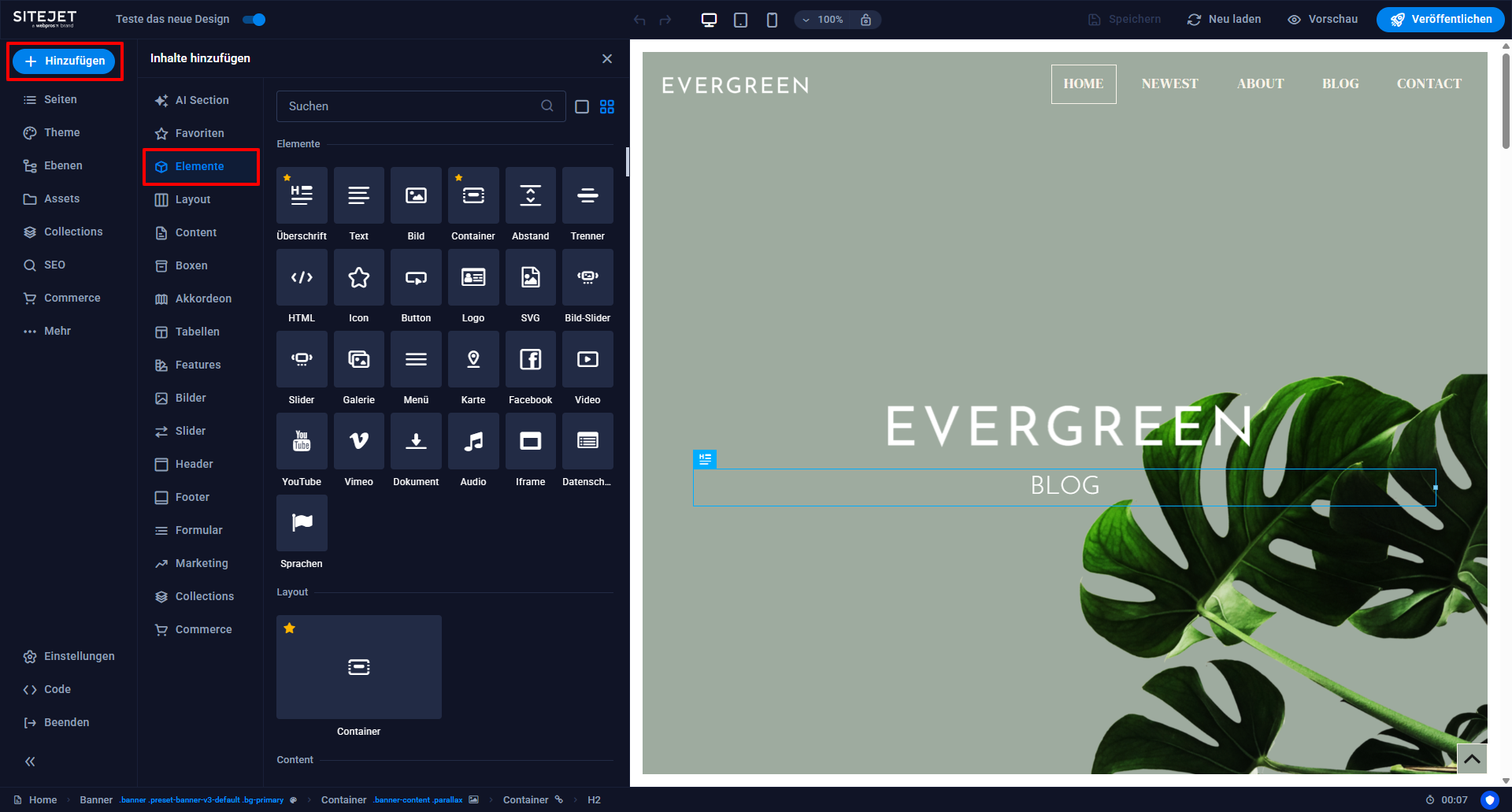Insert the HTML code element
The image size is (1512, 812).
[302, 277]
